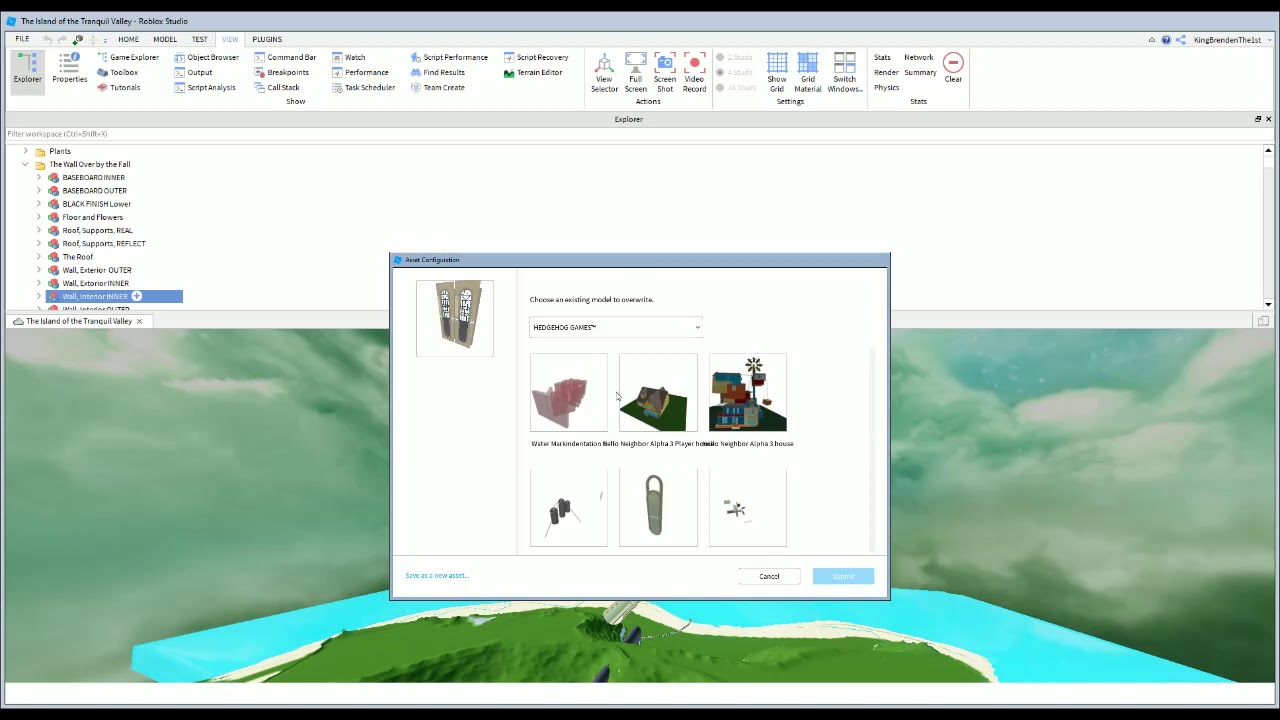Viewport: 1280px width, 720px height.
Task: Toggle Physics stats
Action: (x=886, y=87)
